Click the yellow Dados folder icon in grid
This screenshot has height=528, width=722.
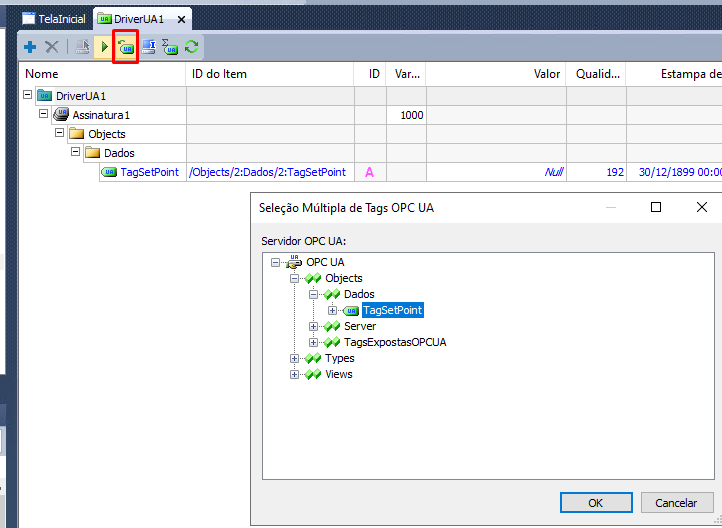click(x=93, y=153)
